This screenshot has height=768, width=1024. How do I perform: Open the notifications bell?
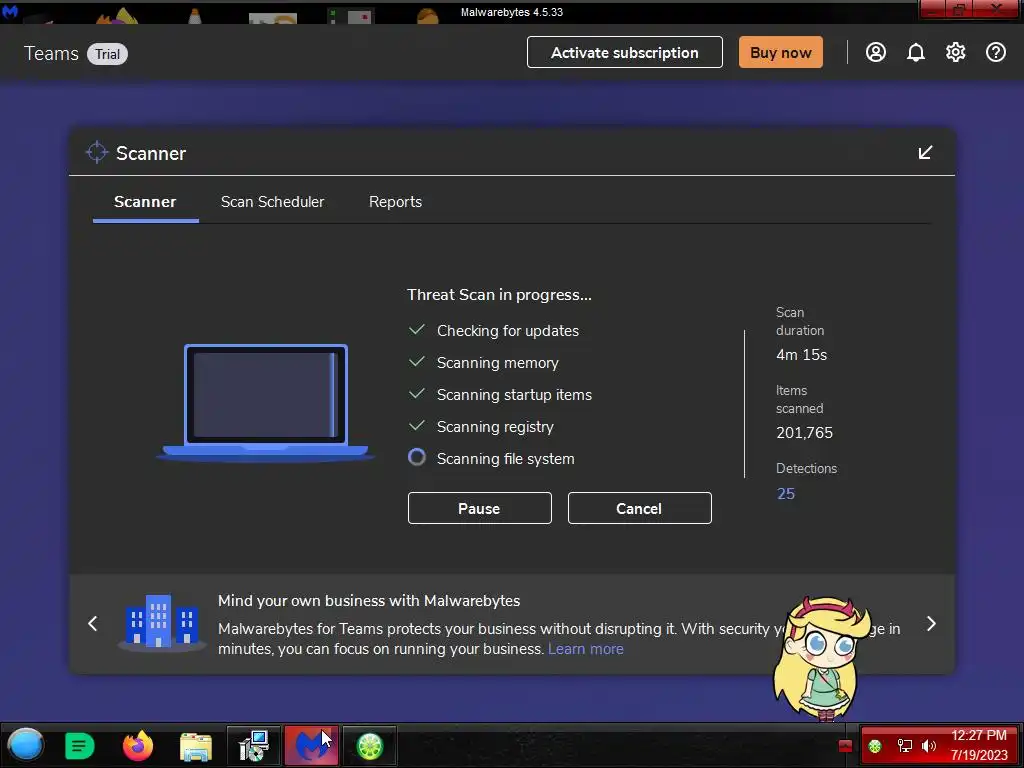916,52
